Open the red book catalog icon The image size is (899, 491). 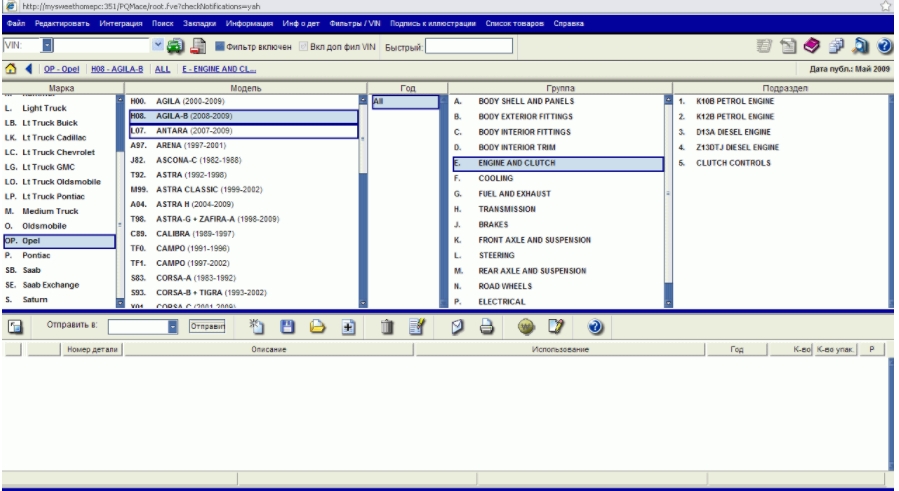click(x=811, y=45)
